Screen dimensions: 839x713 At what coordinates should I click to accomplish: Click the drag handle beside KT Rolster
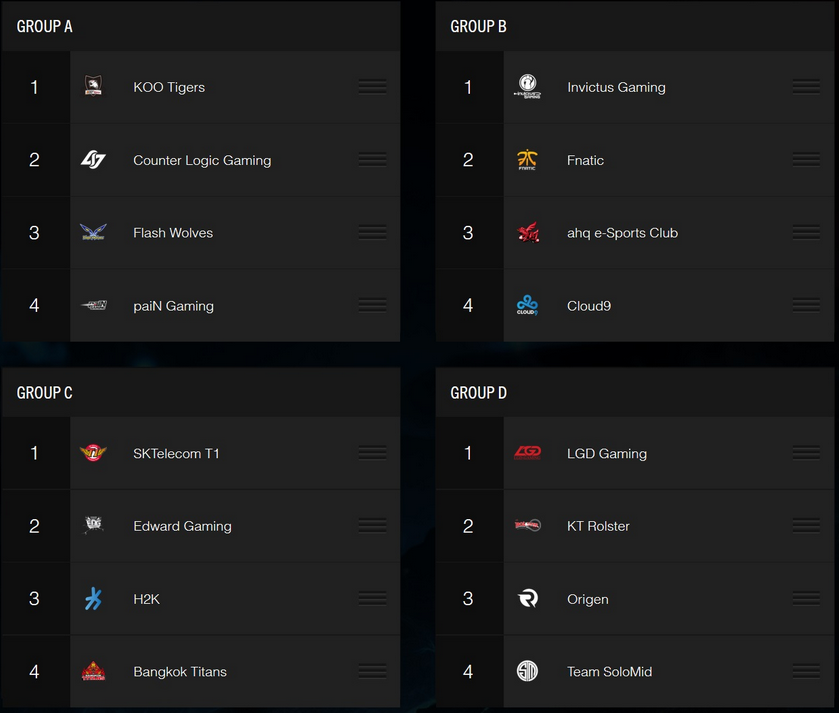(x=806, y=526)
